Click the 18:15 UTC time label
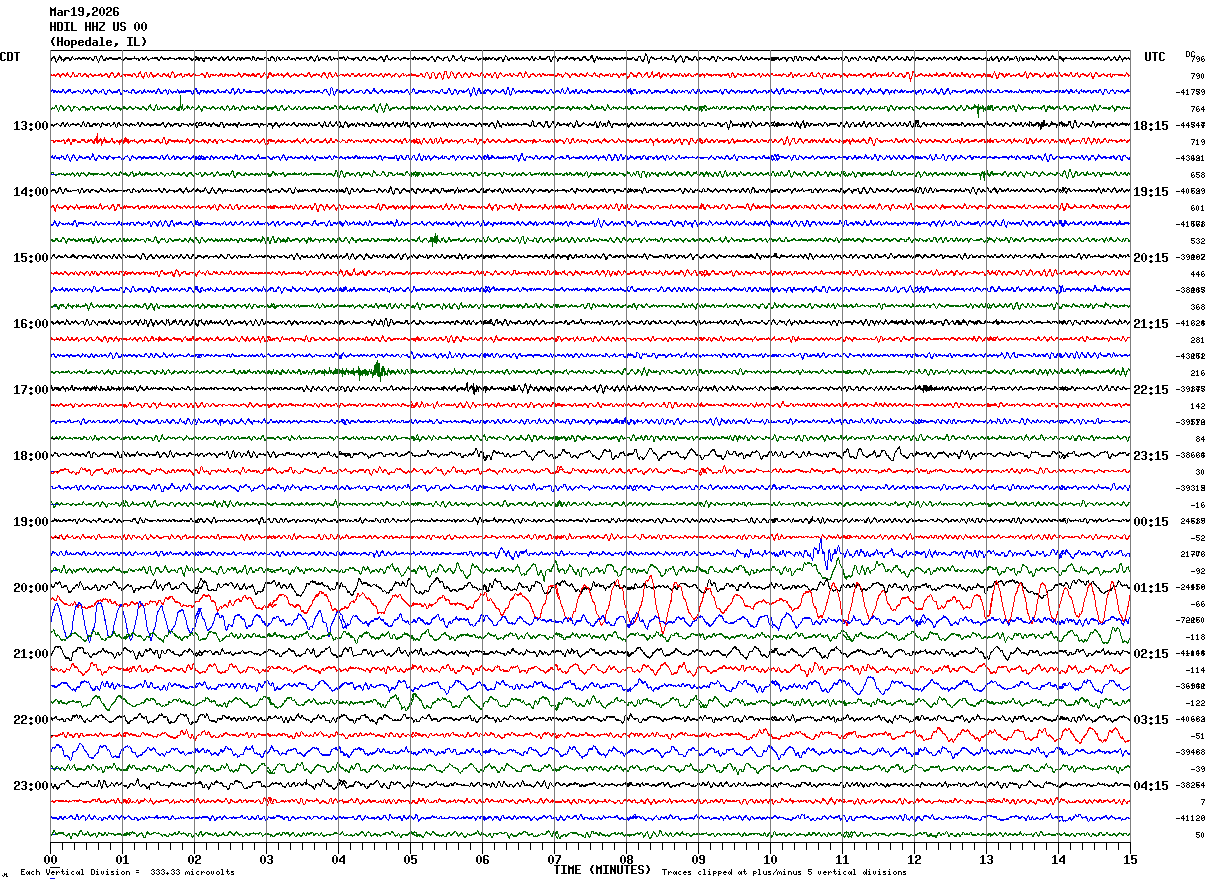The width and height of the screenshot is (1210, 886). click(x=1151, y=126)
